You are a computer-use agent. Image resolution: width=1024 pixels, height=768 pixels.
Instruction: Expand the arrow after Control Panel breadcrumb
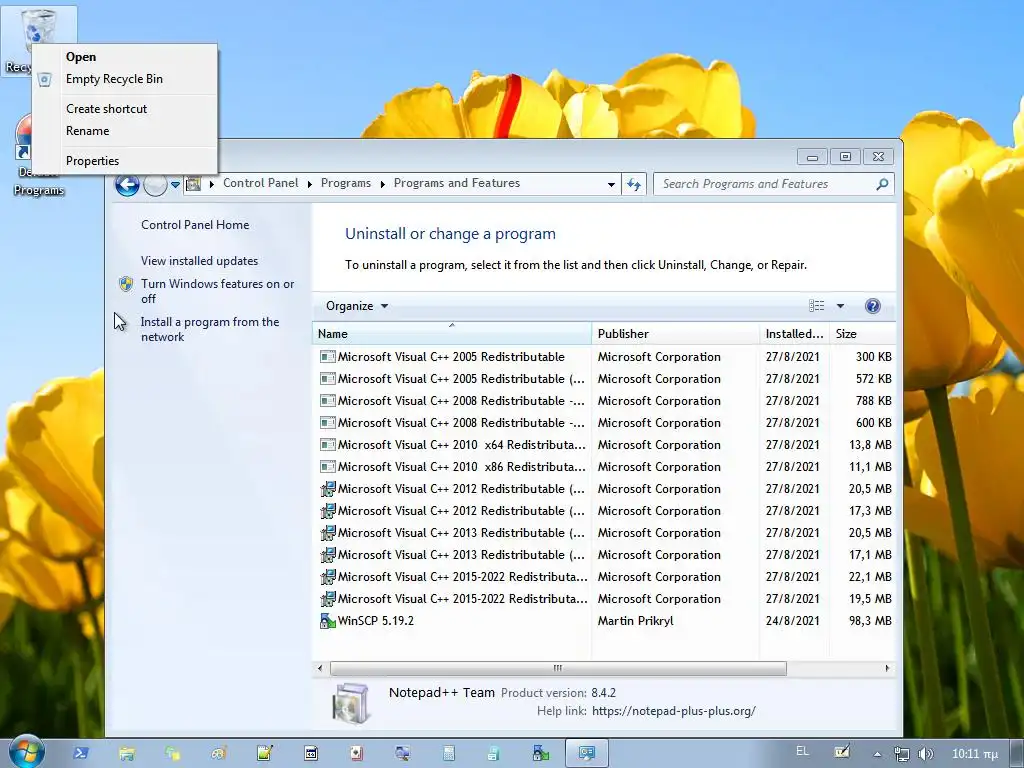(x=310, y=184)
